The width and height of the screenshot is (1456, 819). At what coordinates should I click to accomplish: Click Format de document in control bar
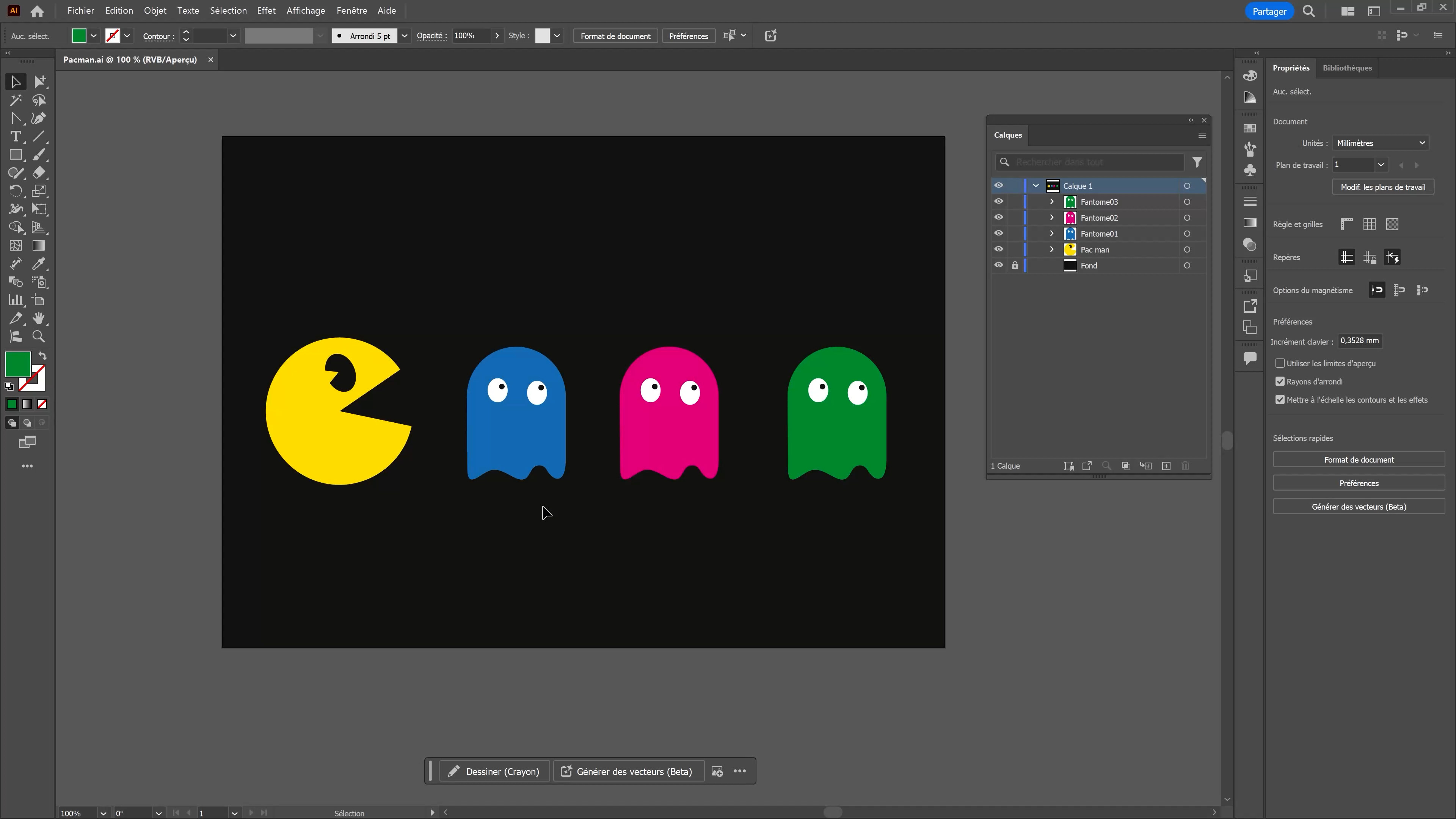(x=615, y=36)
